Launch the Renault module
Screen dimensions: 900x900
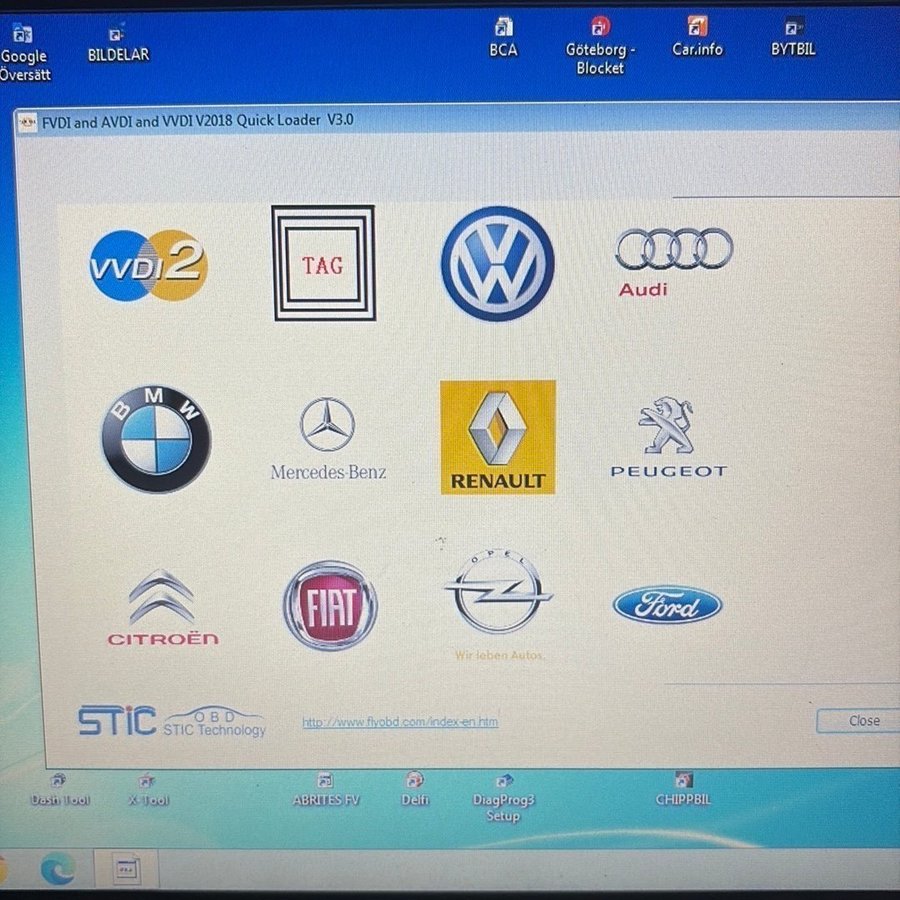pos(498,437)
